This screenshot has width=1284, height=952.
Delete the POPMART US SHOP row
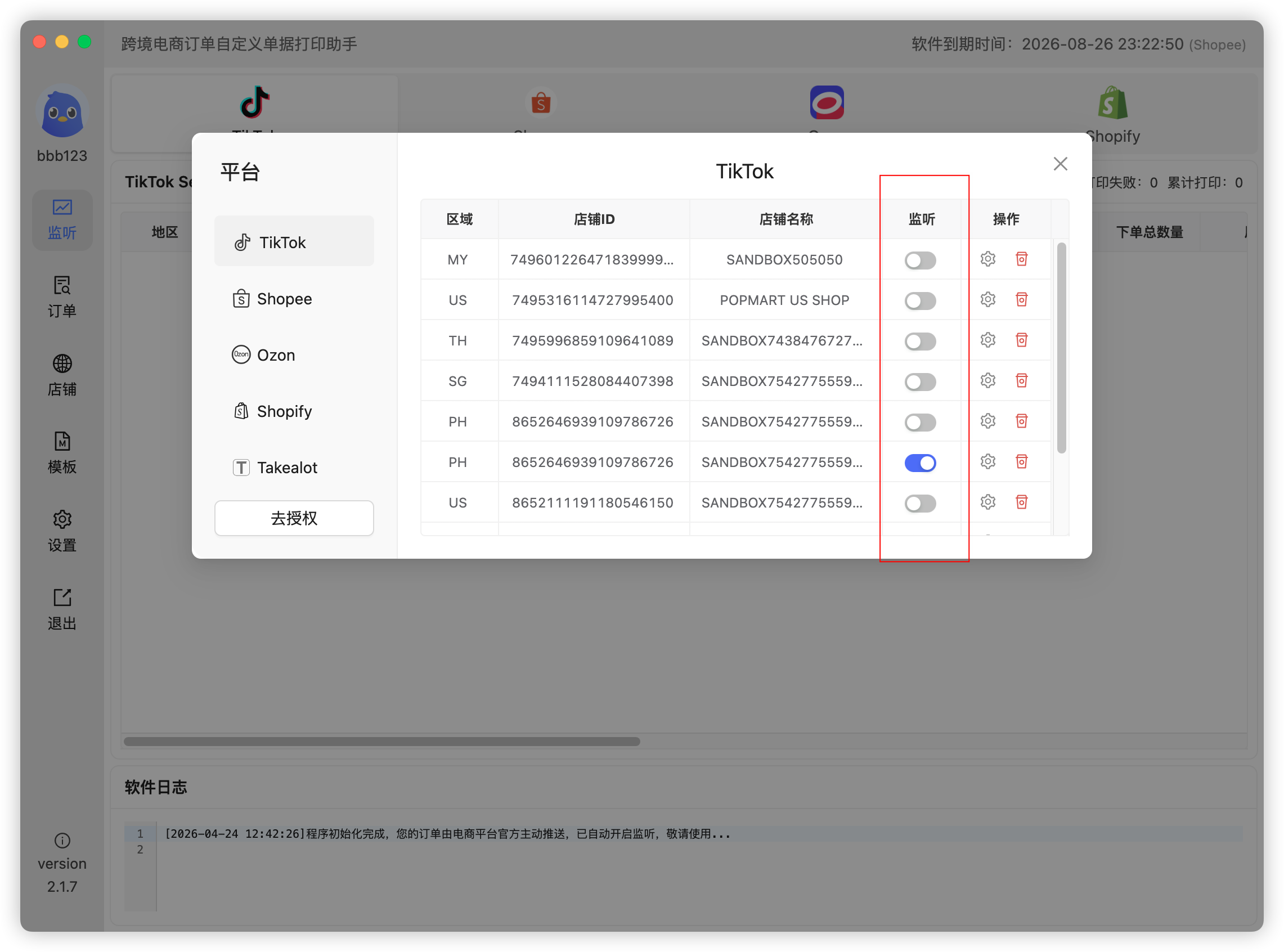1021,300
